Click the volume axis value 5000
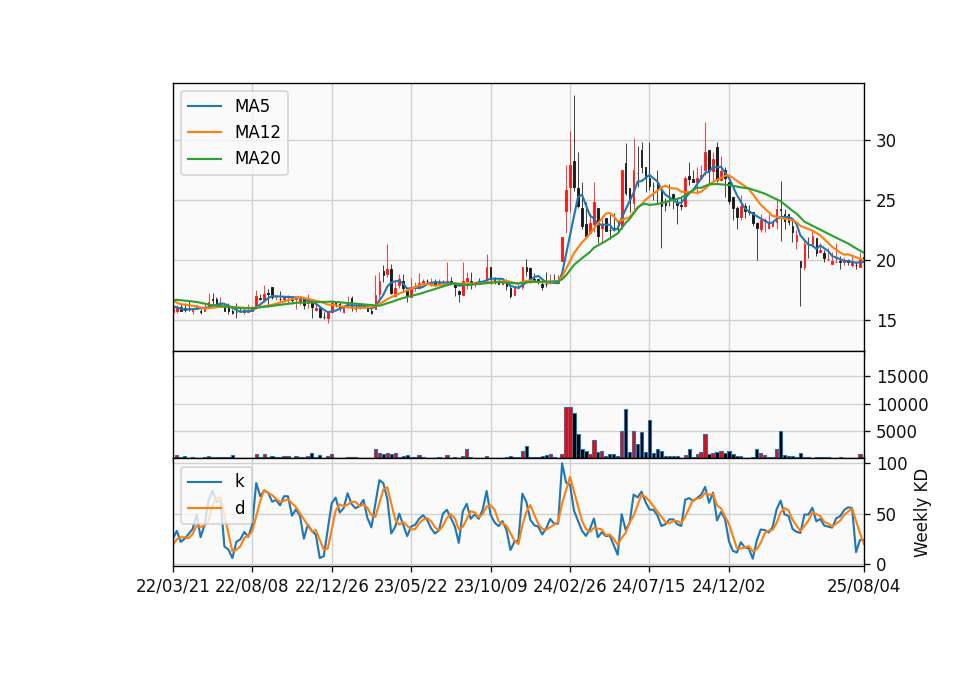 896,432
